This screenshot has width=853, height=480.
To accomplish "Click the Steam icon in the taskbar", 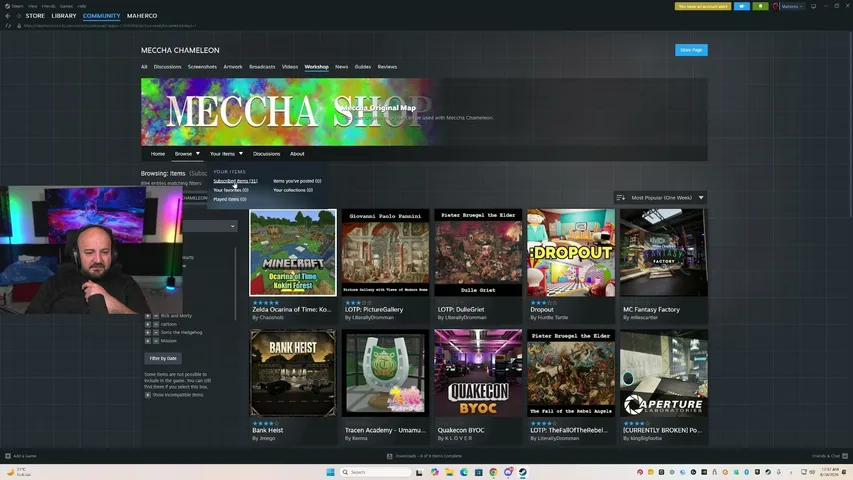I will click(x=523, y=472).
